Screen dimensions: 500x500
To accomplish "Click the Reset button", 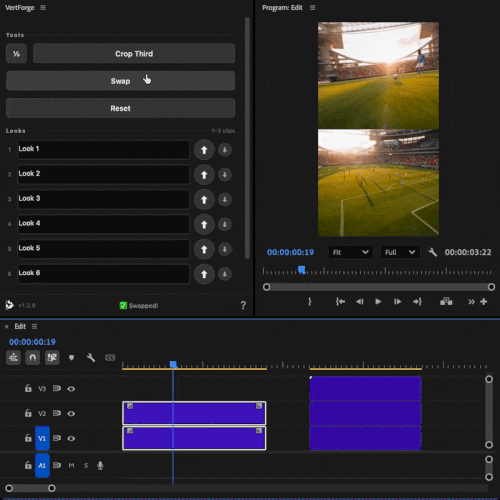I will [x=120, y=108].
